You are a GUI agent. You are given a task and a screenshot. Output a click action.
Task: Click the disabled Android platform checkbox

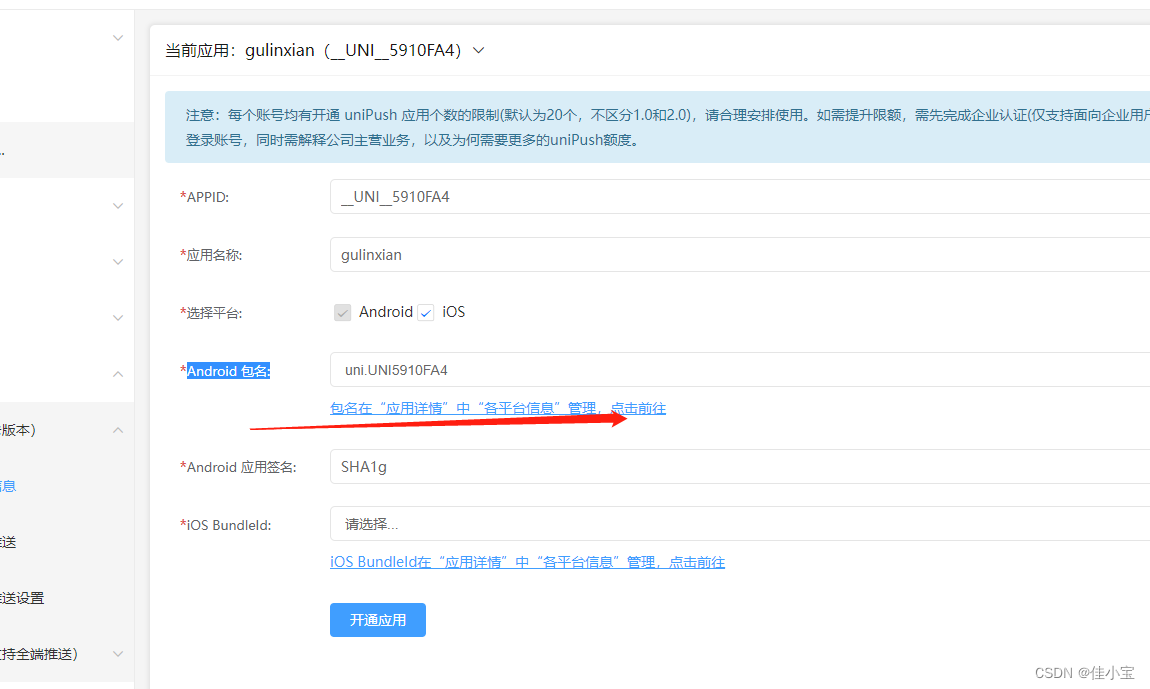pos(343,312)
